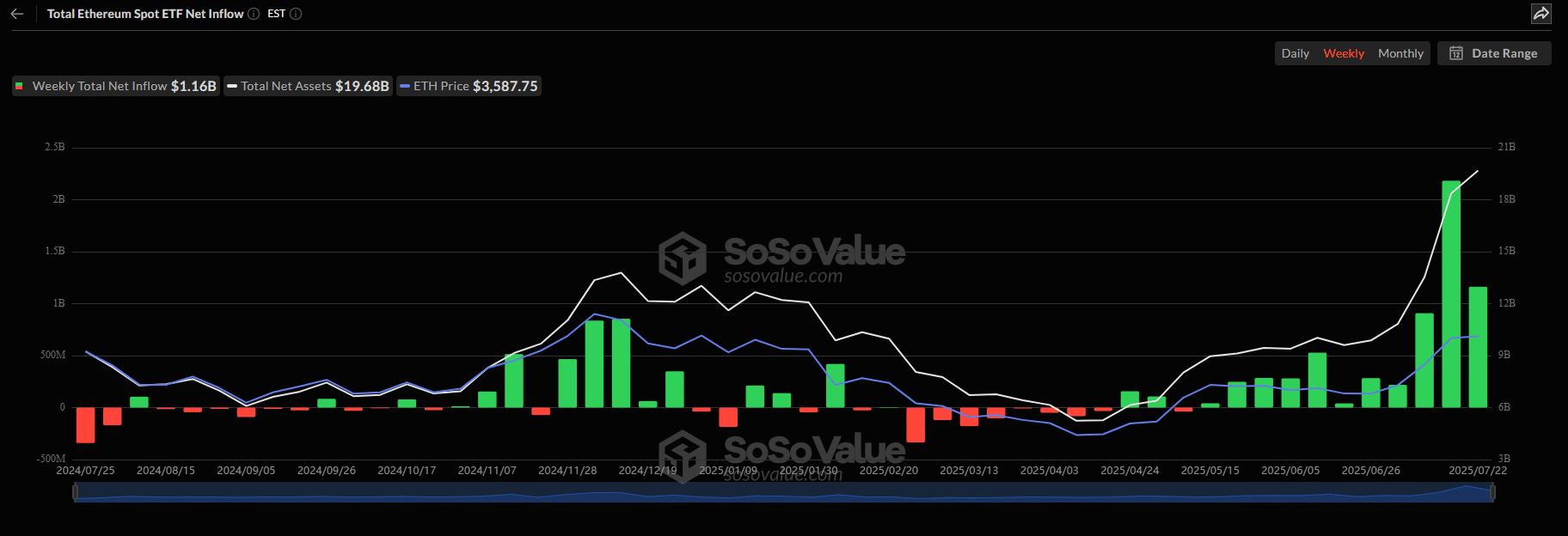
Task: Click the large red bar near 2025/02/20
Action: point(916,424)
